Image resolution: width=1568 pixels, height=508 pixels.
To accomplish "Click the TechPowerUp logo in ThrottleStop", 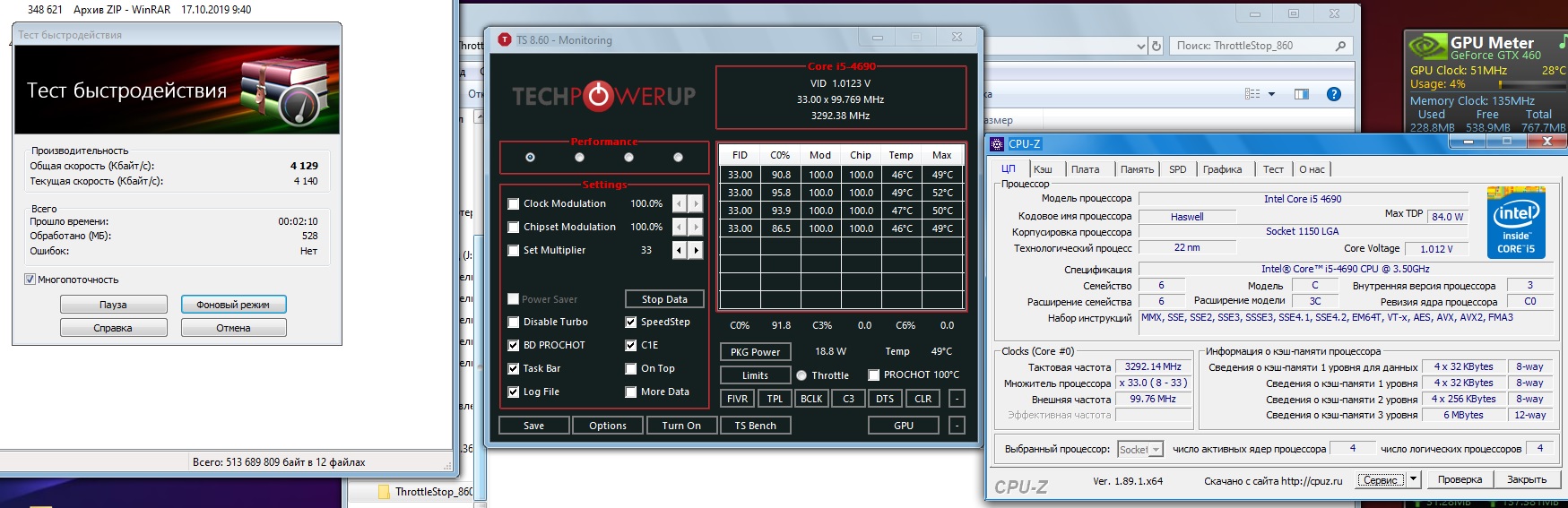I will point(603,96).
